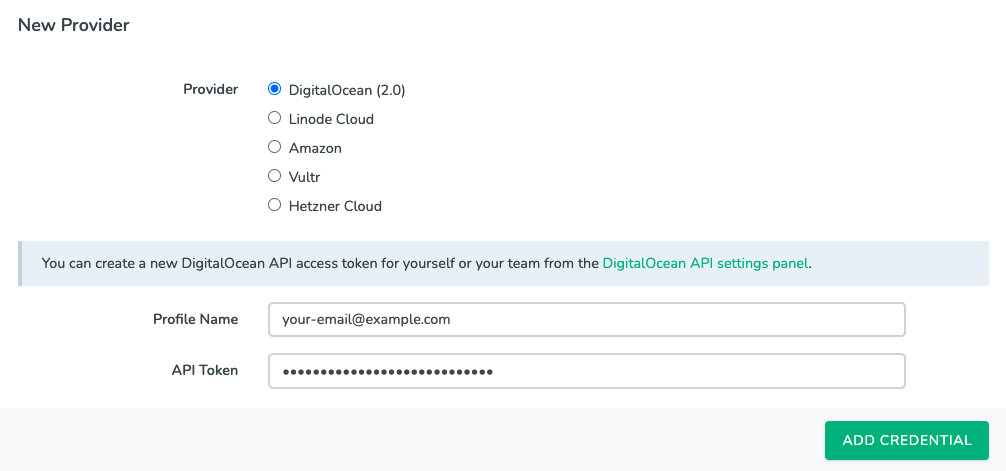Click the Provider field label
Viewport: 1006px width, 471px height.
[x=210, y=89]
